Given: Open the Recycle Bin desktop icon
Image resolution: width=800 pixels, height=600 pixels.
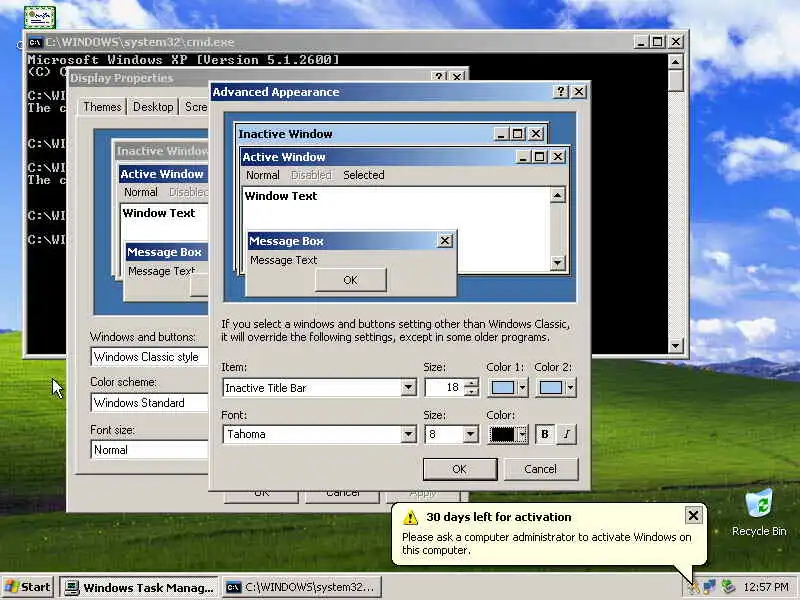Looking at the screenshot, I should pos(759,513).
